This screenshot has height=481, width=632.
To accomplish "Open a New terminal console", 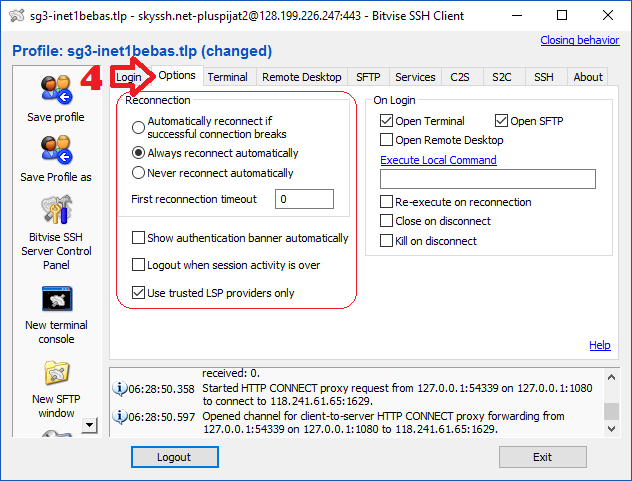I will (57, 299).
